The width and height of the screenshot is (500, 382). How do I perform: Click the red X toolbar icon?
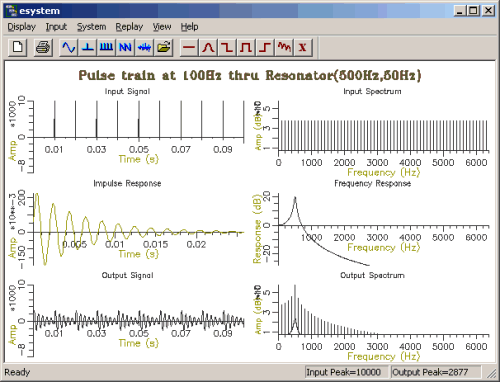[x=303, y=47]
